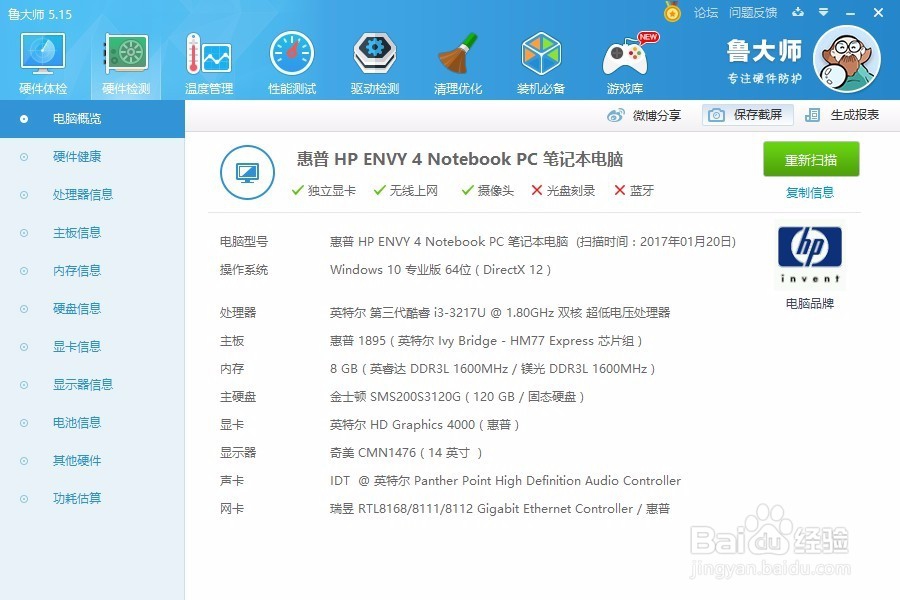The width and height of the screenshot is (900, 600).
Task: Click the 独立显卡 checkmark indicator
Action: (x=297, y=190)
